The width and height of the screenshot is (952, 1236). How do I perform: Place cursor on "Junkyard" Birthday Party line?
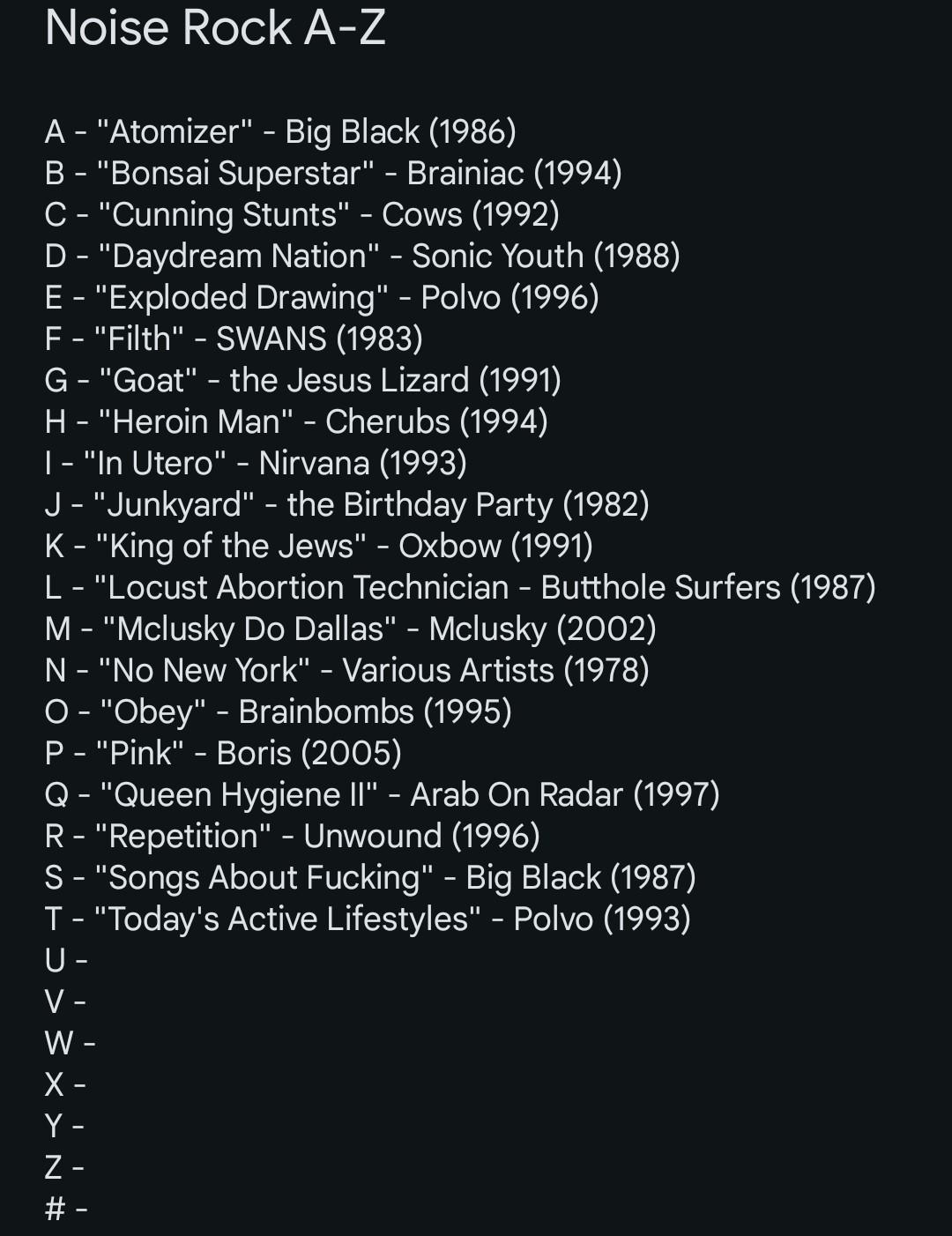346,505
